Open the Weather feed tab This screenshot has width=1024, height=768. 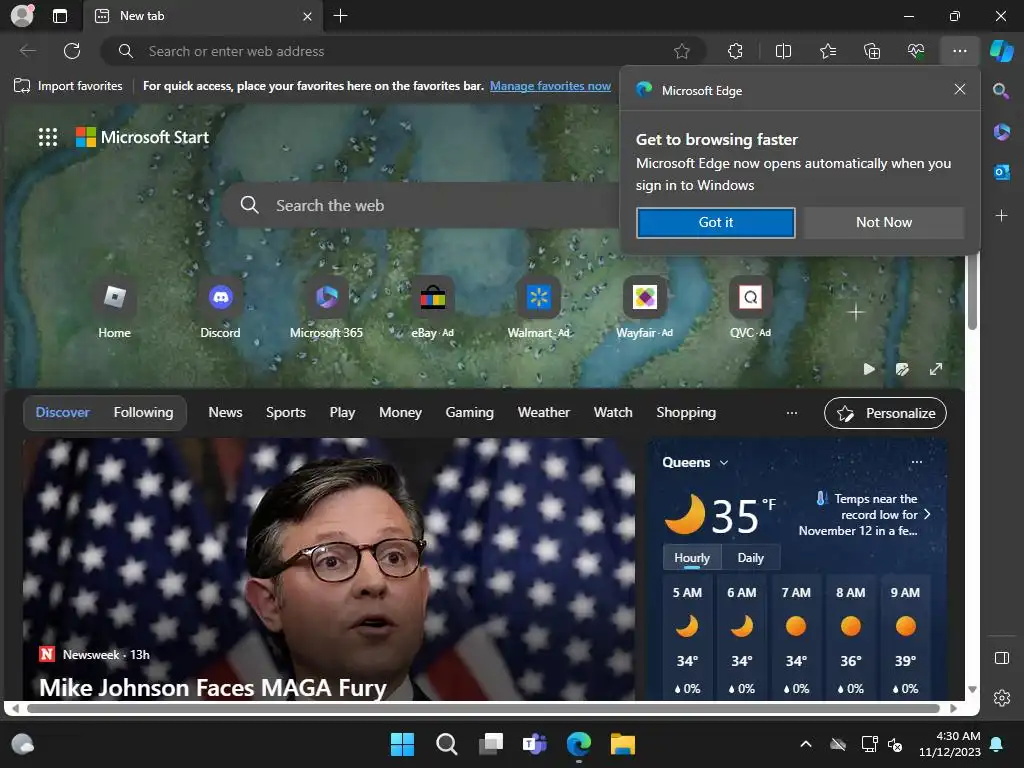pyautogui.click(x=543, y=412)
